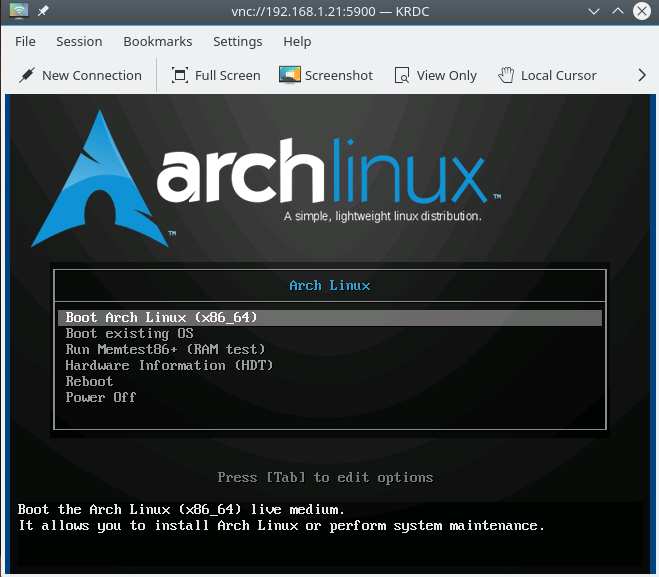Click the KRDC app icon in title bar
This screenshot has width=659, height=577.
(x=18, y=13)
